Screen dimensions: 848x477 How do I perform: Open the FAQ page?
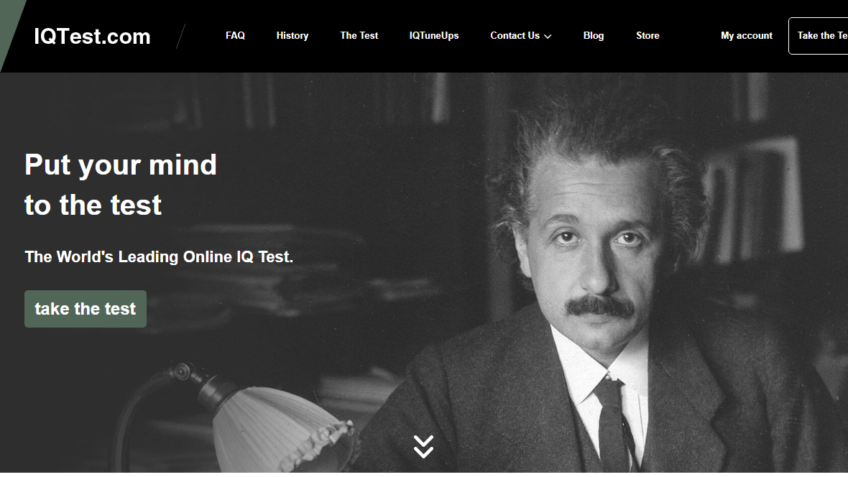click(x=235, y=36)
